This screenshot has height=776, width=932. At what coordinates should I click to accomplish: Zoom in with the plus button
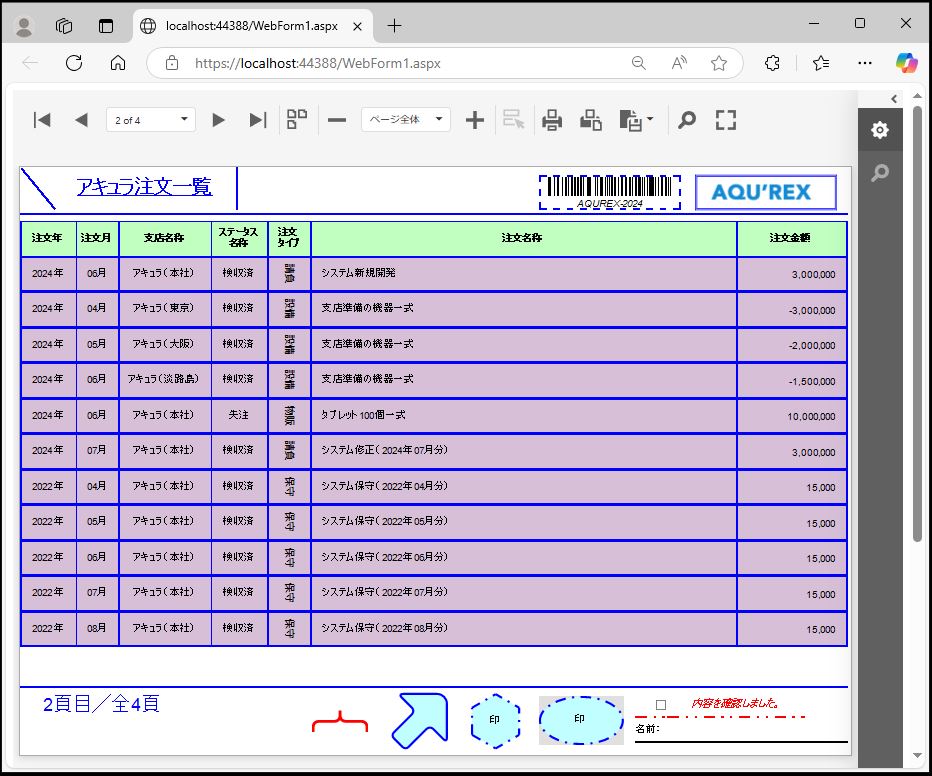coord(475,120)
